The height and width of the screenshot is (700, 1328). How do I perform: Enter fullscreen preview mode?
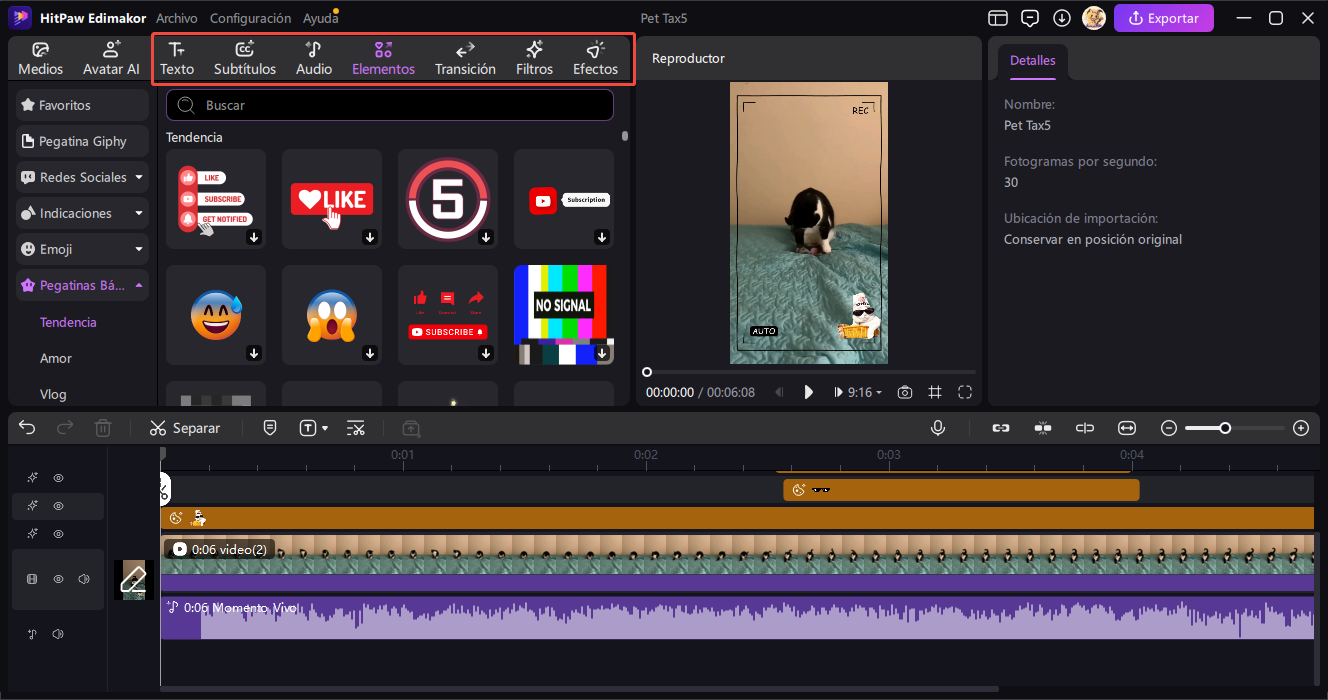(x=965, y=392)
